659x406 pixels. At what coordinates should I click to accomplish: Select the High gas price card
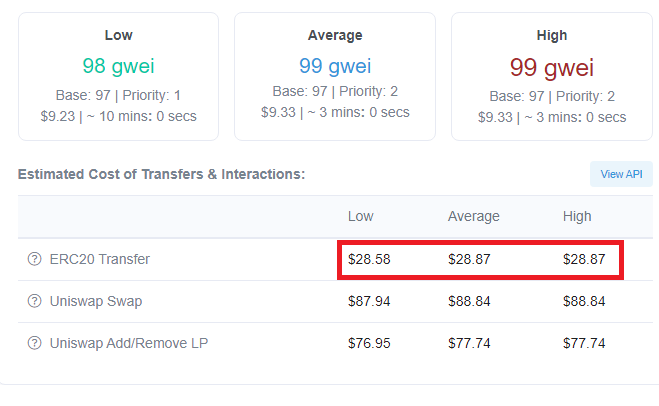[552, 76]
